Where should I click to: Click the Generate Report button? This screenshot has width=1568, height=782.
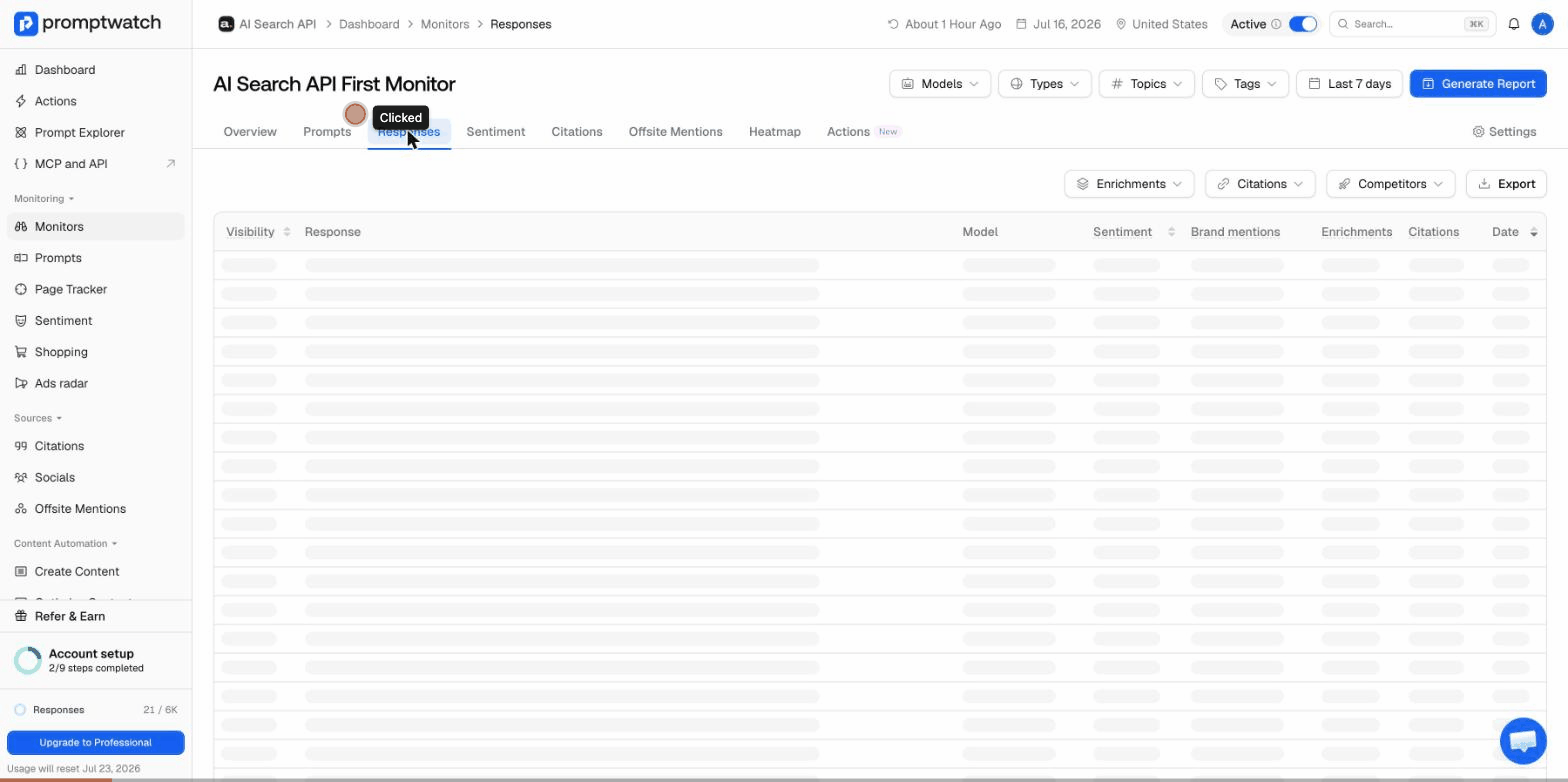1478,84
